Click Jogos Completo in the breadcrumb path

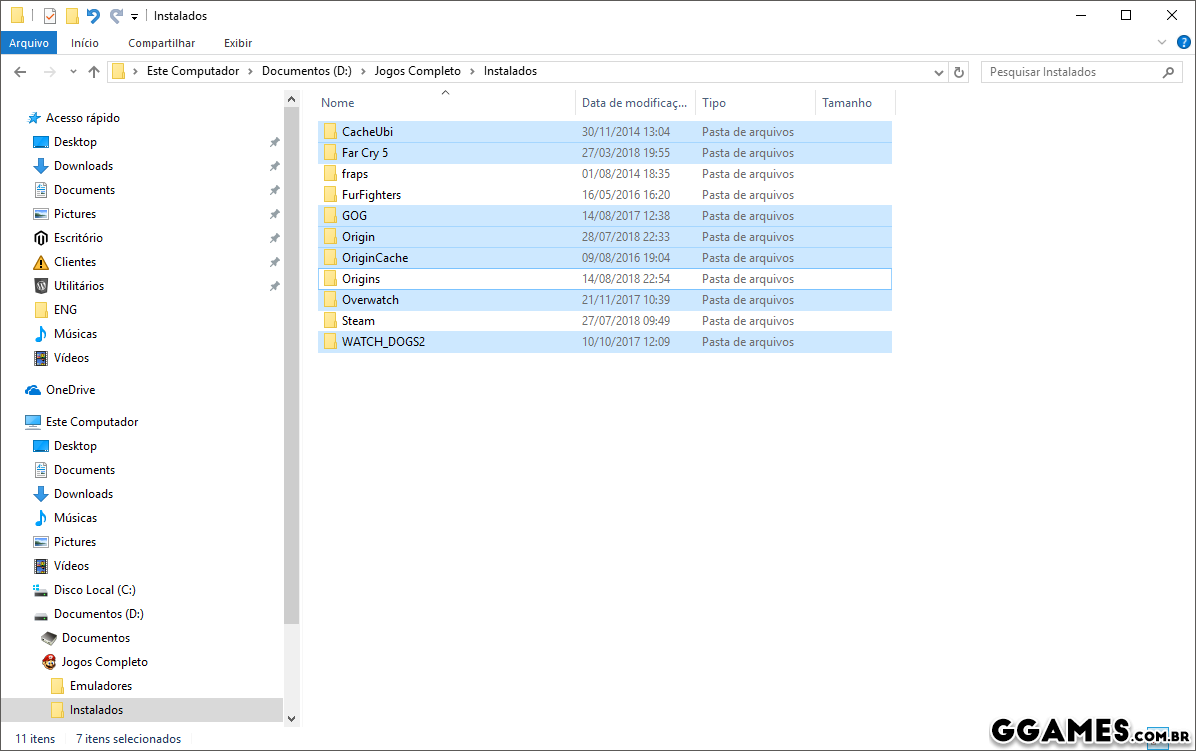(417, 71)
